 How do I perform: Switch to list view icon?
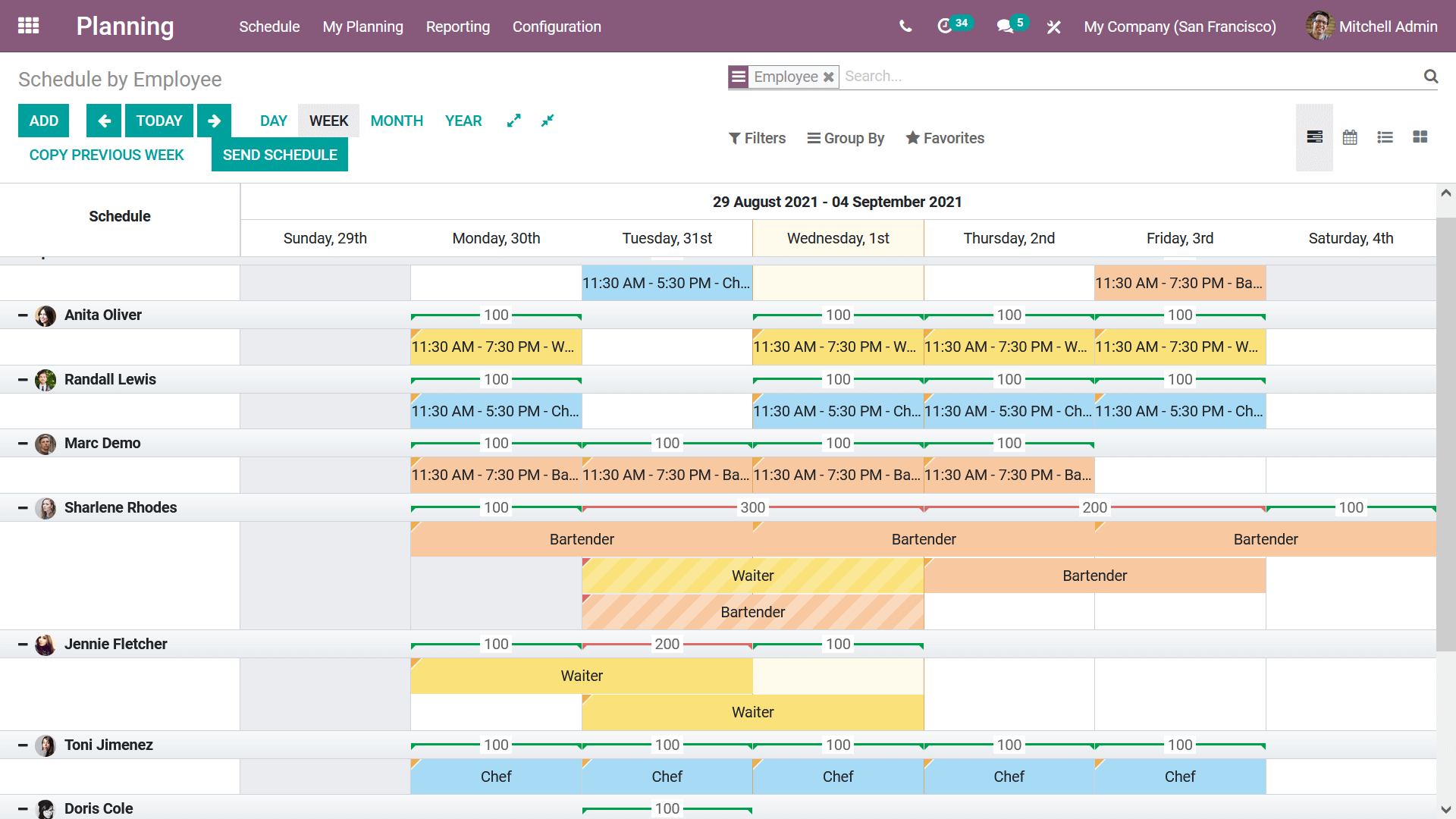[1385, 137]
